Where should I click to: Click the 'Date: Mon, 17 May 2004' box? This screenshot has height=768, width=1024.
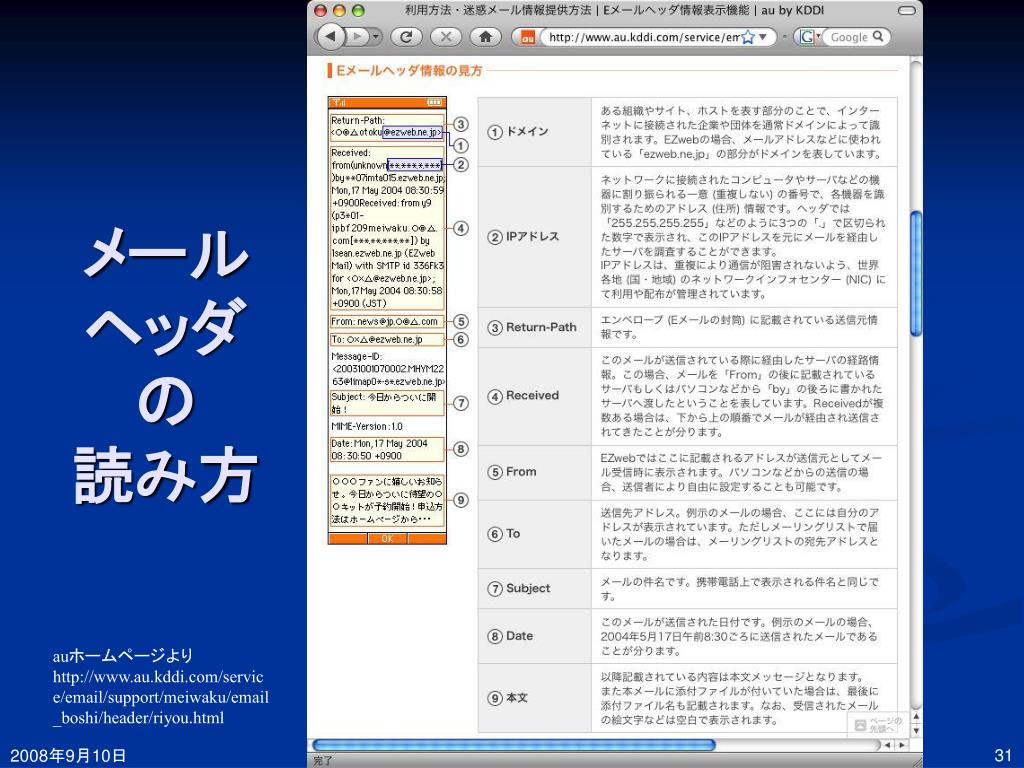click(387, 449)
